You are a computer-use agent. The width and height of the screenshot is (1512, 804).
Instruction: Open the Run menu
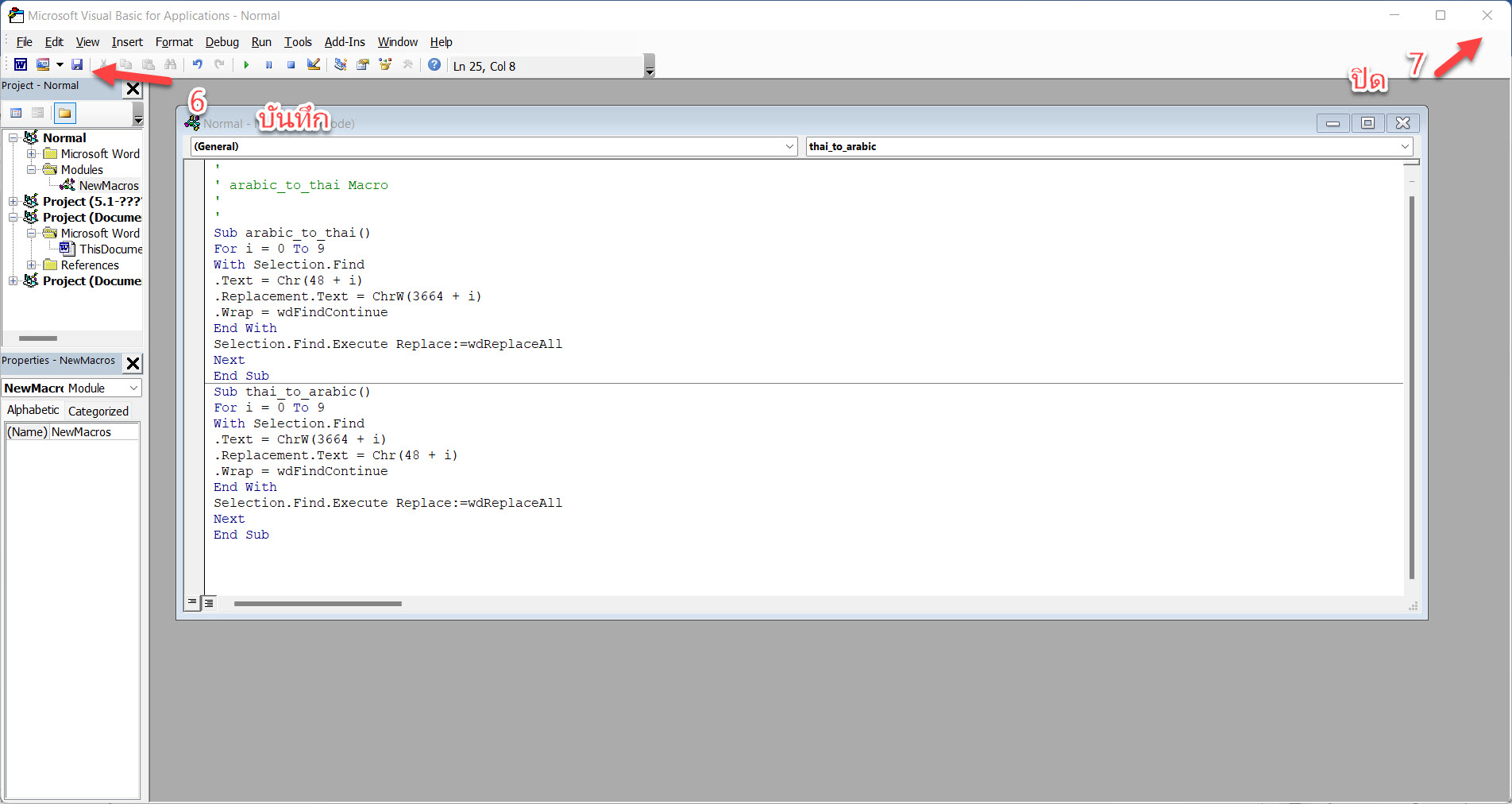[261, 42]
